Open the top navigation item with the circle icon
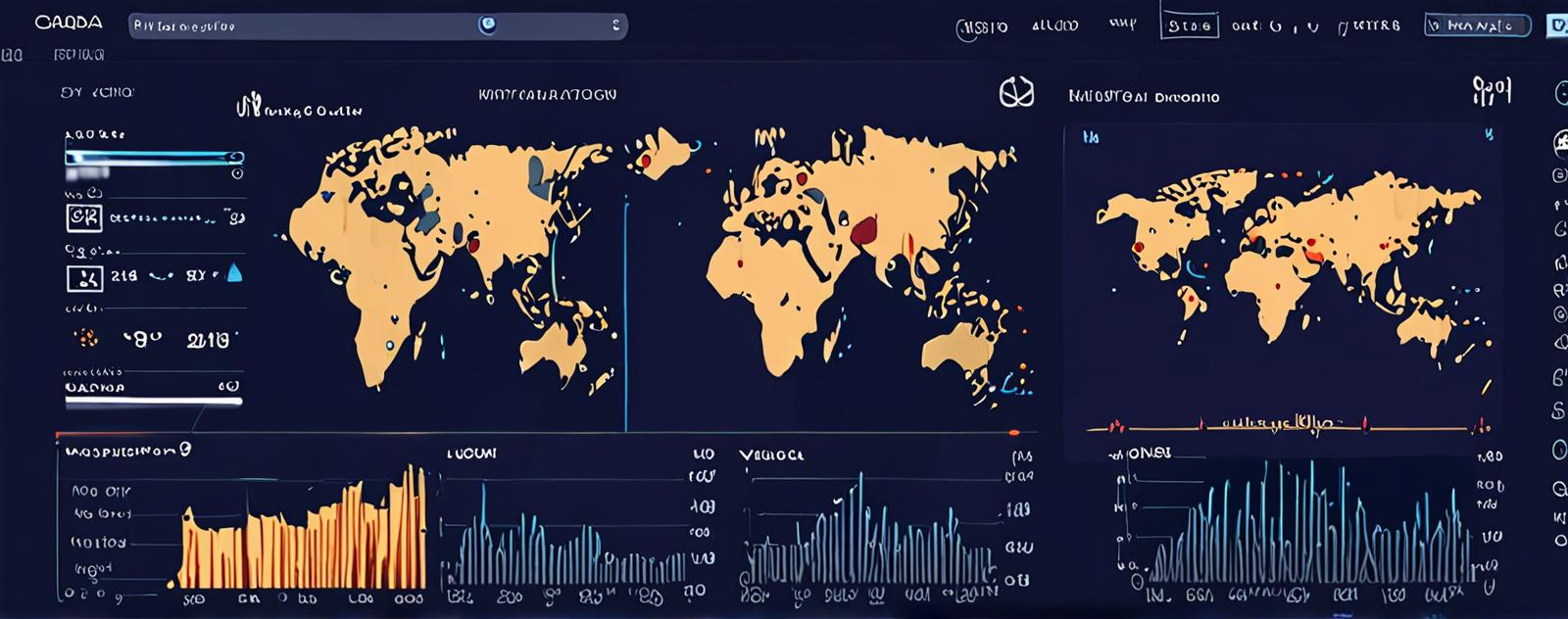 pos(981,28)
